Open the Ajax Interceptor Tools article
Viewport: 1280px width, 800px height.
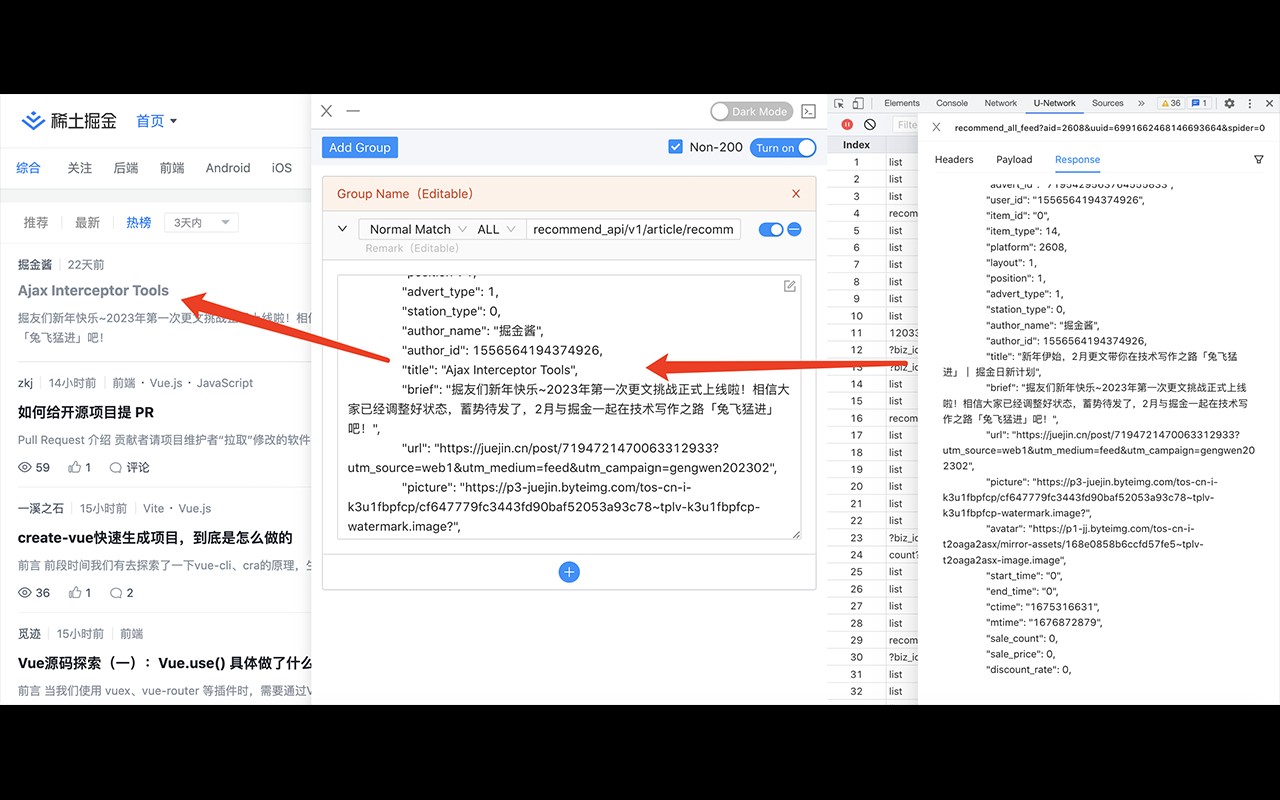coord(93,291)
